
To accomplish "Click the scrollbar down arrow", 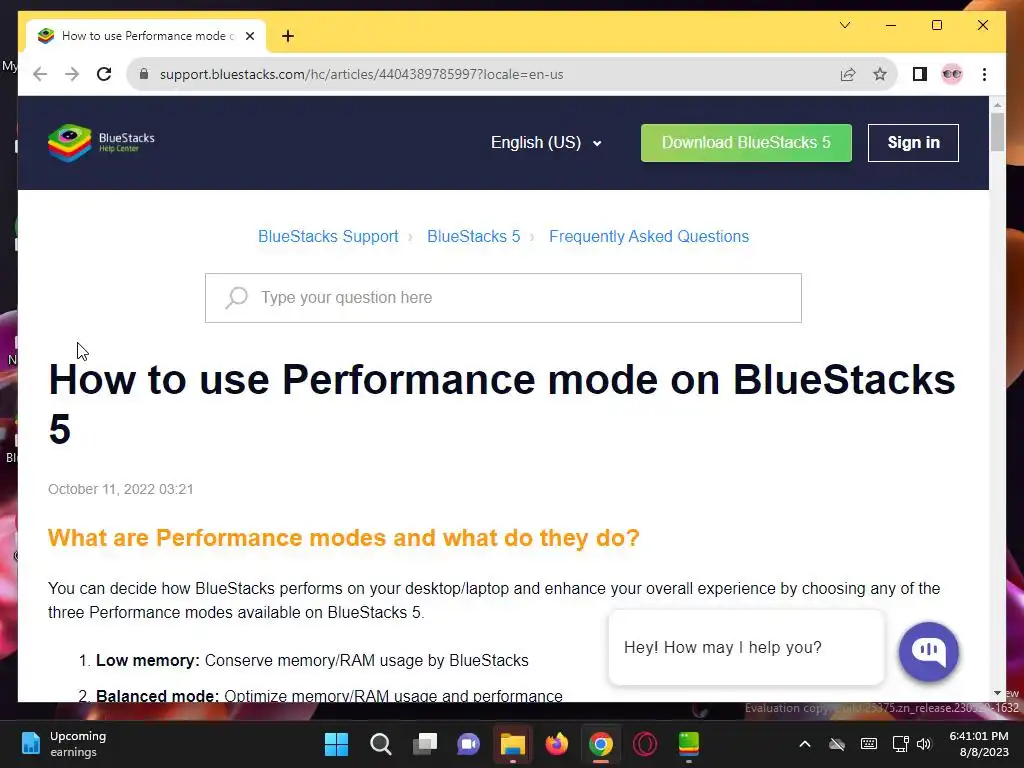I will 997,693.
